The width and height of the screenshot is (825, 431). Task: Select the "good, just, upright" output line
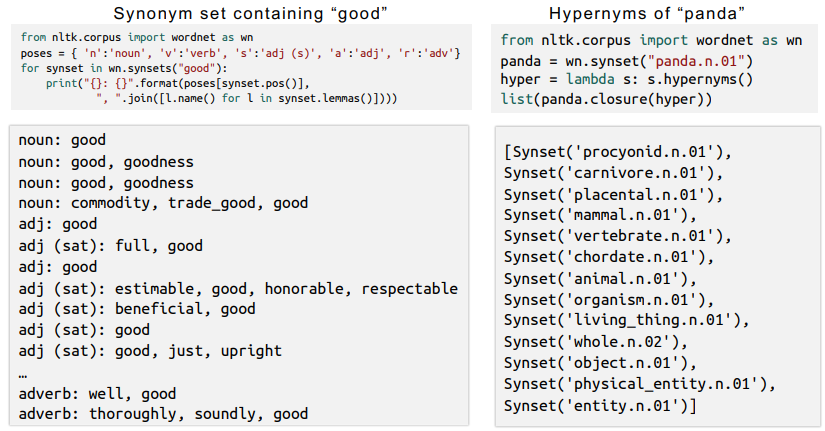(150, 351)
